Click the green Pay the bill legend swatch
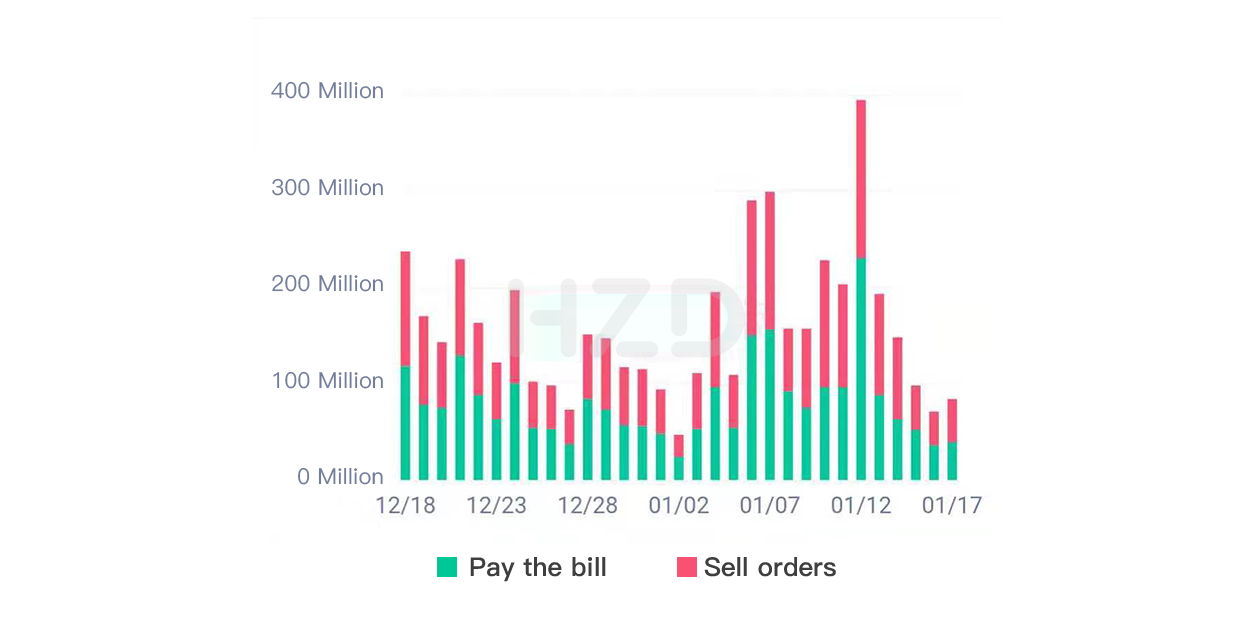The image size is (1254, 641). point(447,567)
